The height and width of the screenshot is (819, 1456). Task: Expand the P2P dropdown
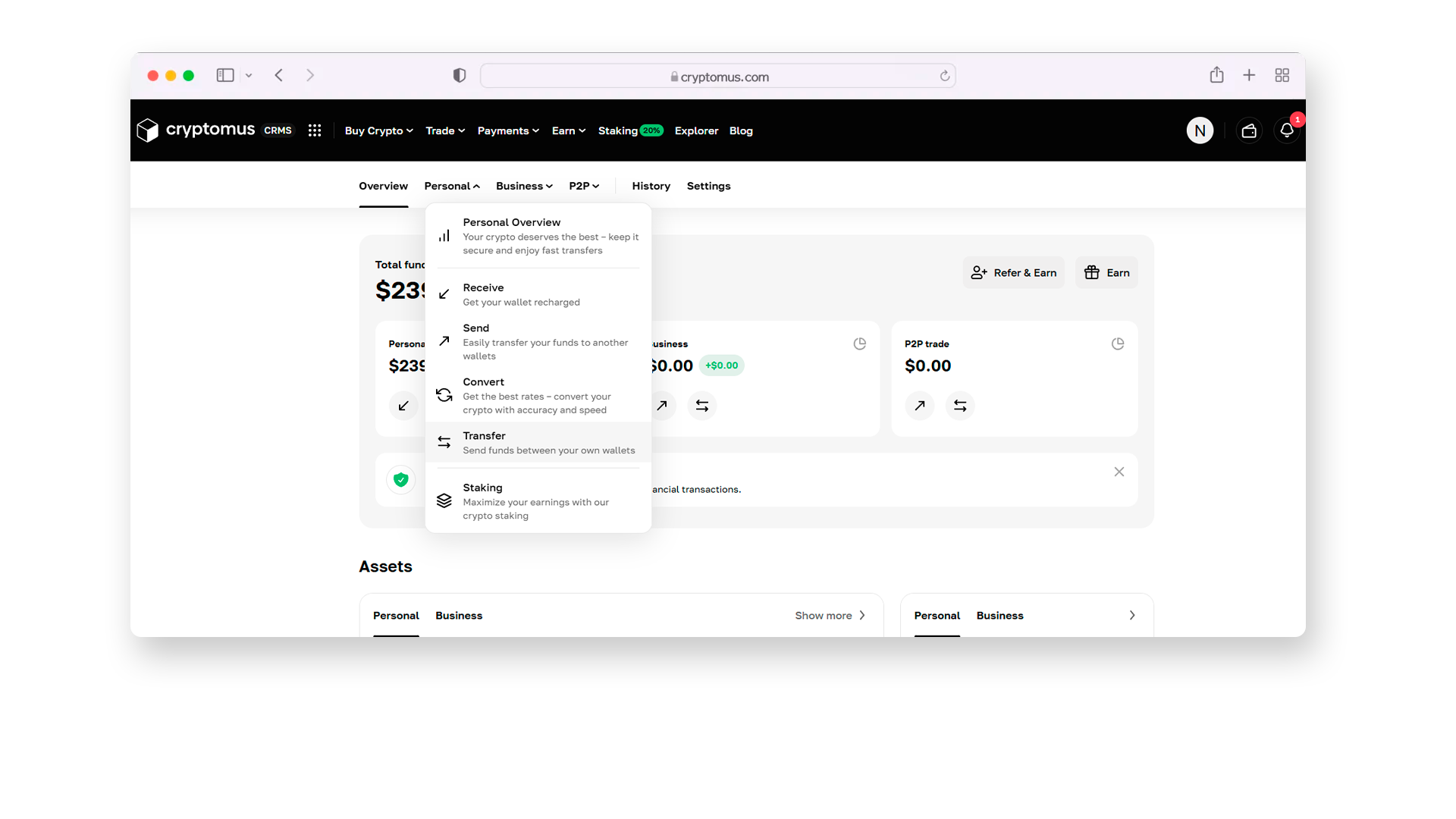point(584,186)
